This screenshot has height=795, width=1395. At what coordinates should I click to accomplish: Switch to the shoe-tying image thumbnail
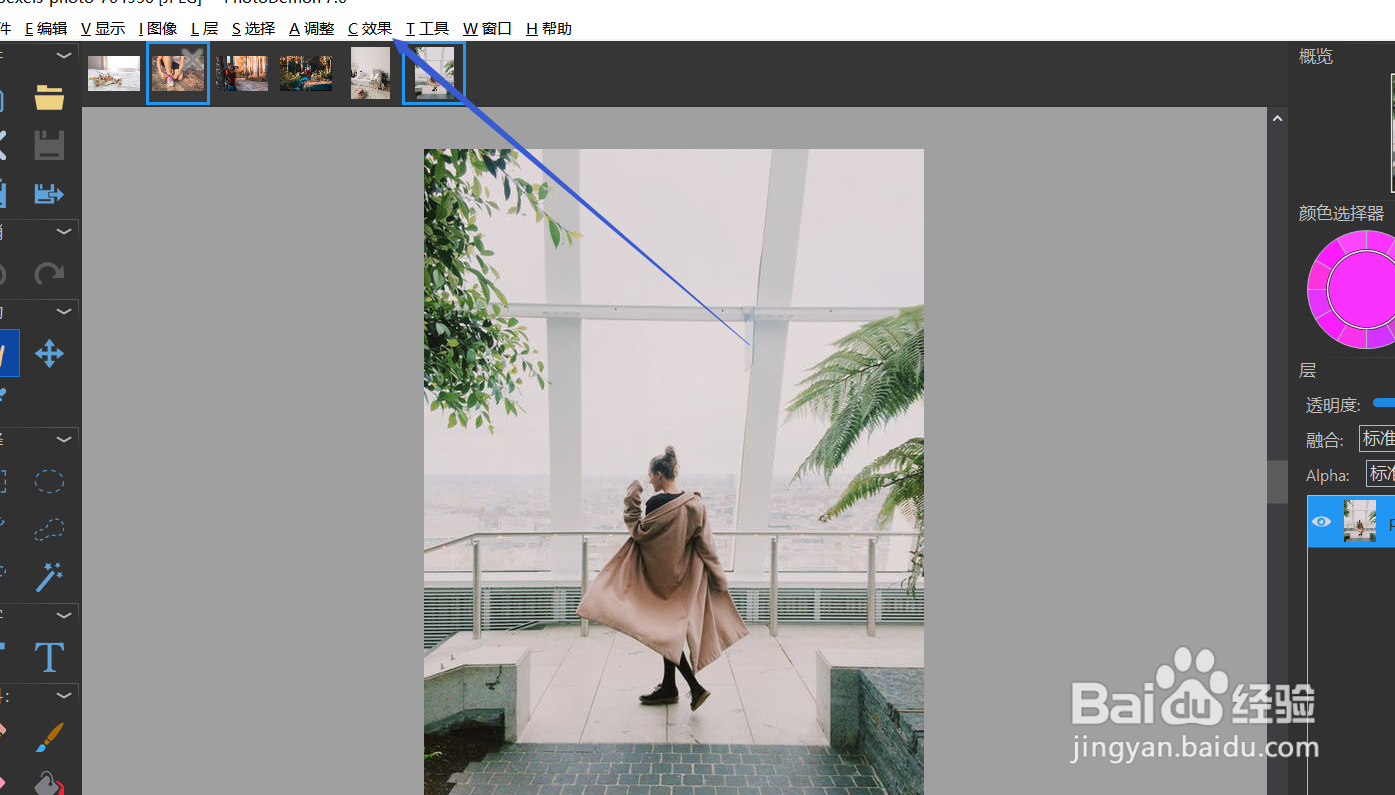tap(178, 73)
